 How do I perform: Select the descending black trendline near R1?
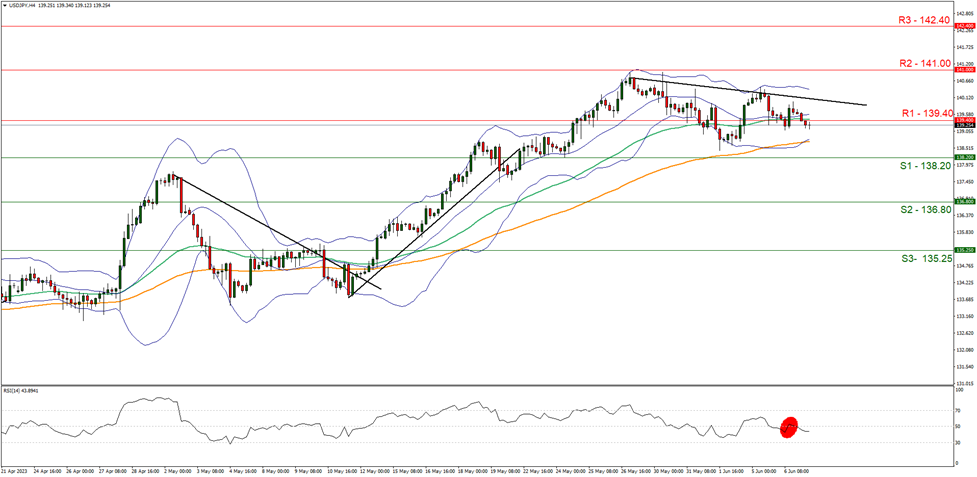[750, 91]
